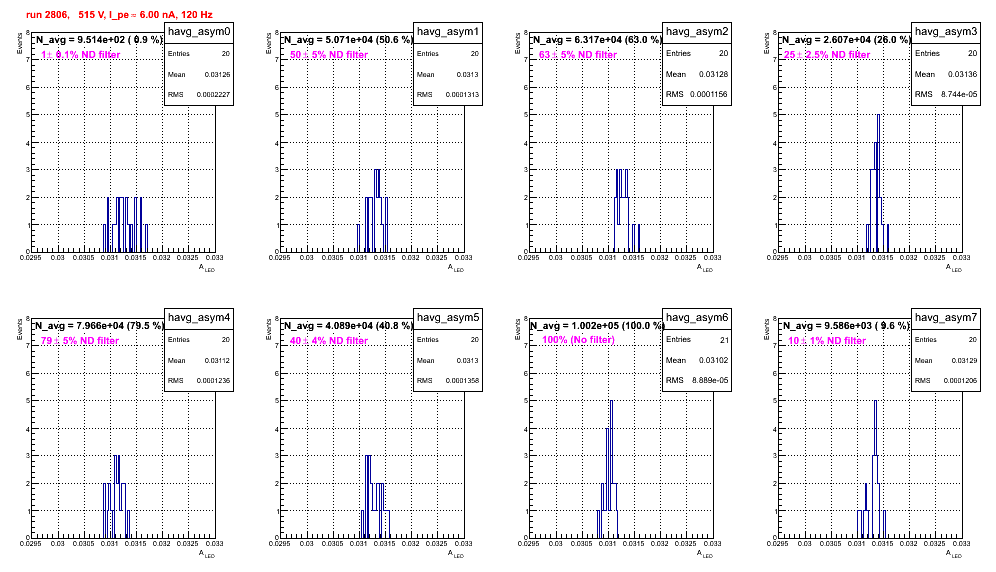This screenshot has width=996, height=572.
Task: Click N_avg = 6.317e+04 label
Action: (597, 40)
